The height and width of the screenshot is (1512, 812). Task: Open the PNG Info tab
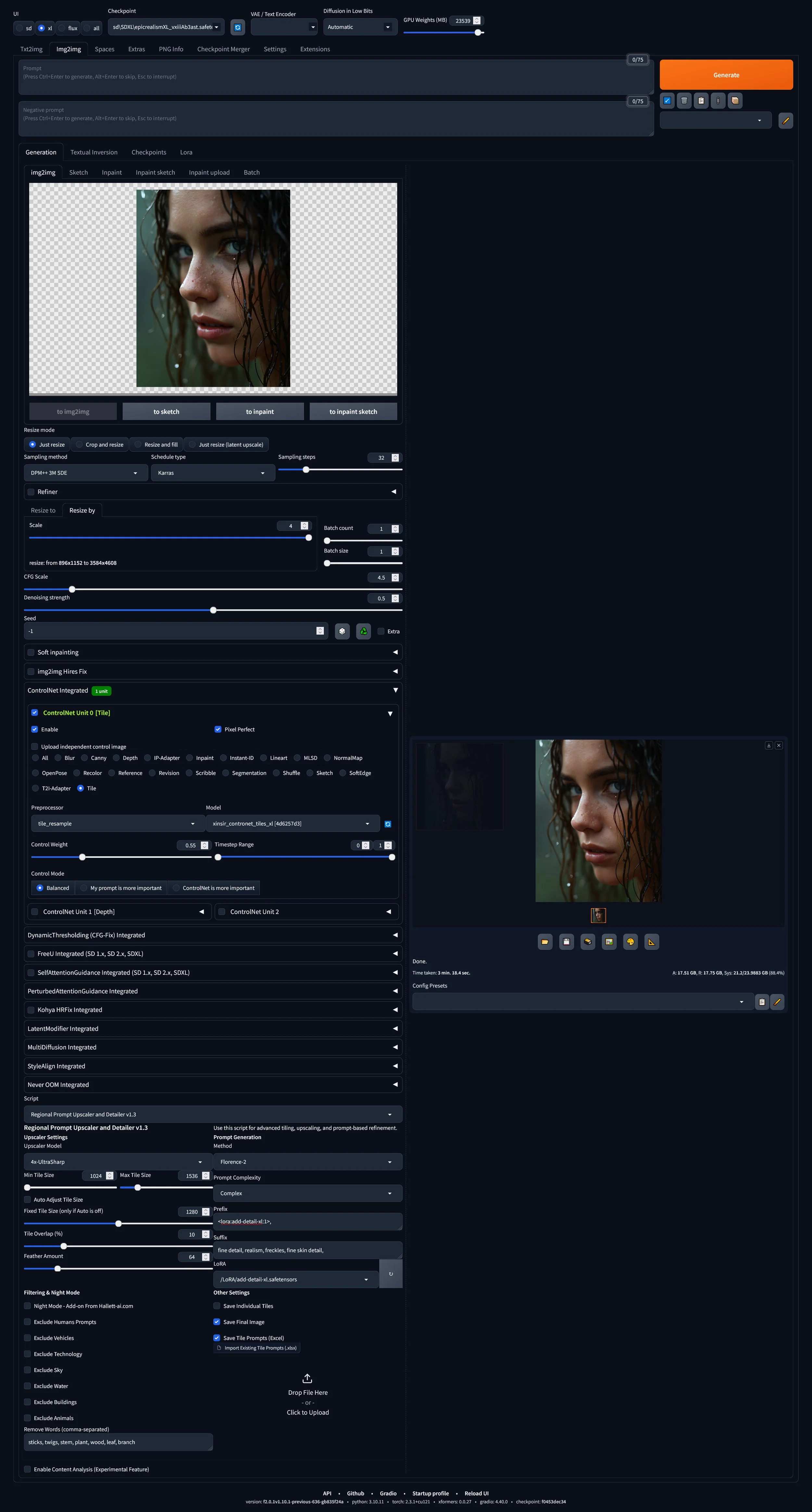pyautogui.click(x=171, y=49)
